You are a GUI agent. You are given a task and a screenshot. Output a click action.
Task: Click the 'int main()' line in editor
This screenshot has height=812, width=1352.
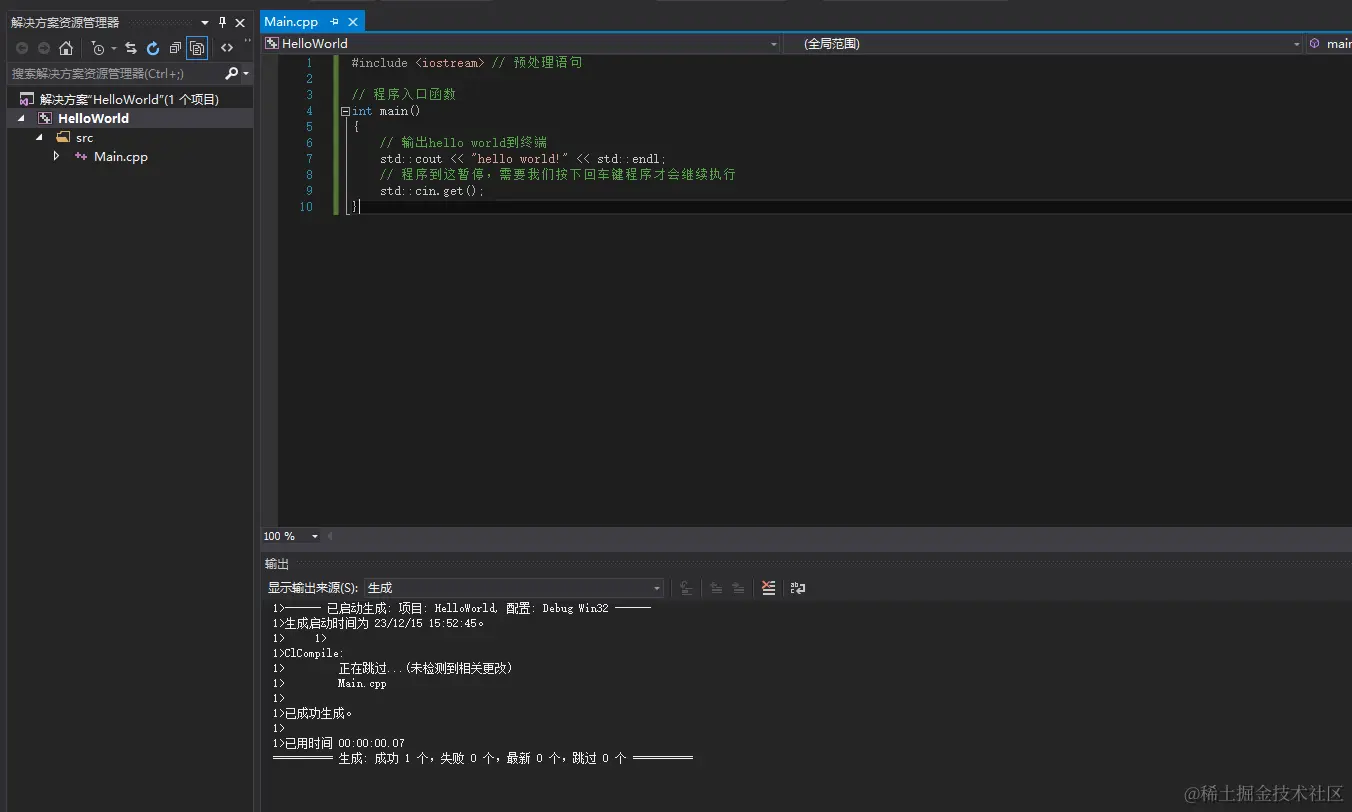(386, 111)
